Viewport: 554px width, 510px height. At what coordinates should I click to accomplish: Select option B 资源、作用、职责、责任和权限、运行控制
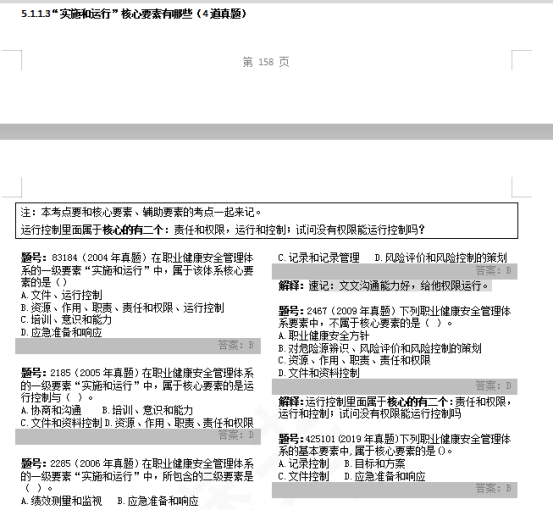pos(122,307)
